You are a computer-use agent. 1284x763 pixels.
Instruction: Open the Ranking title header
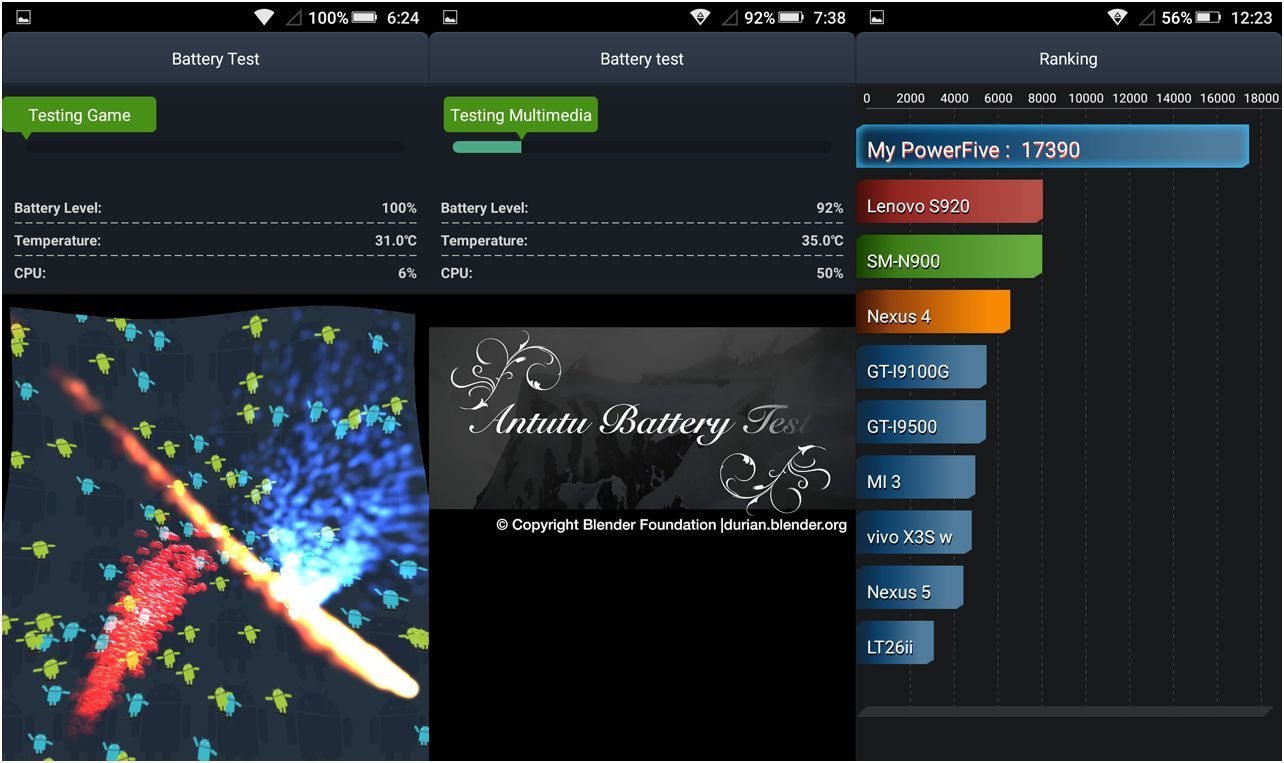coord(1068,59)
